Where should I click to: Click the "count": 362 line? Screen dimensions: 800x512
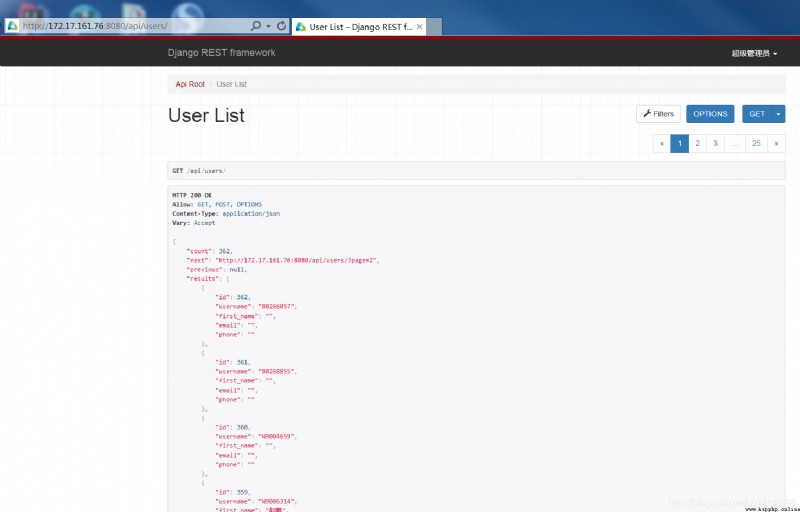[209, 251]
